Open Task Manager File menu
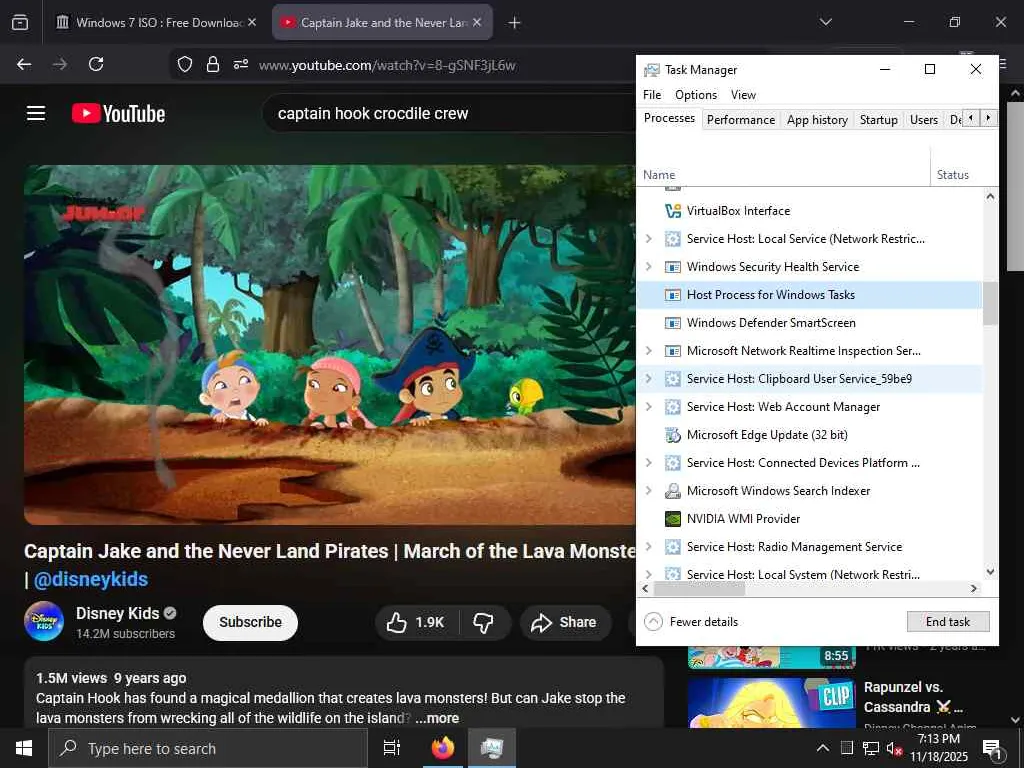Viewport: 1024px width, 768px height. click(x=652, y=95)
